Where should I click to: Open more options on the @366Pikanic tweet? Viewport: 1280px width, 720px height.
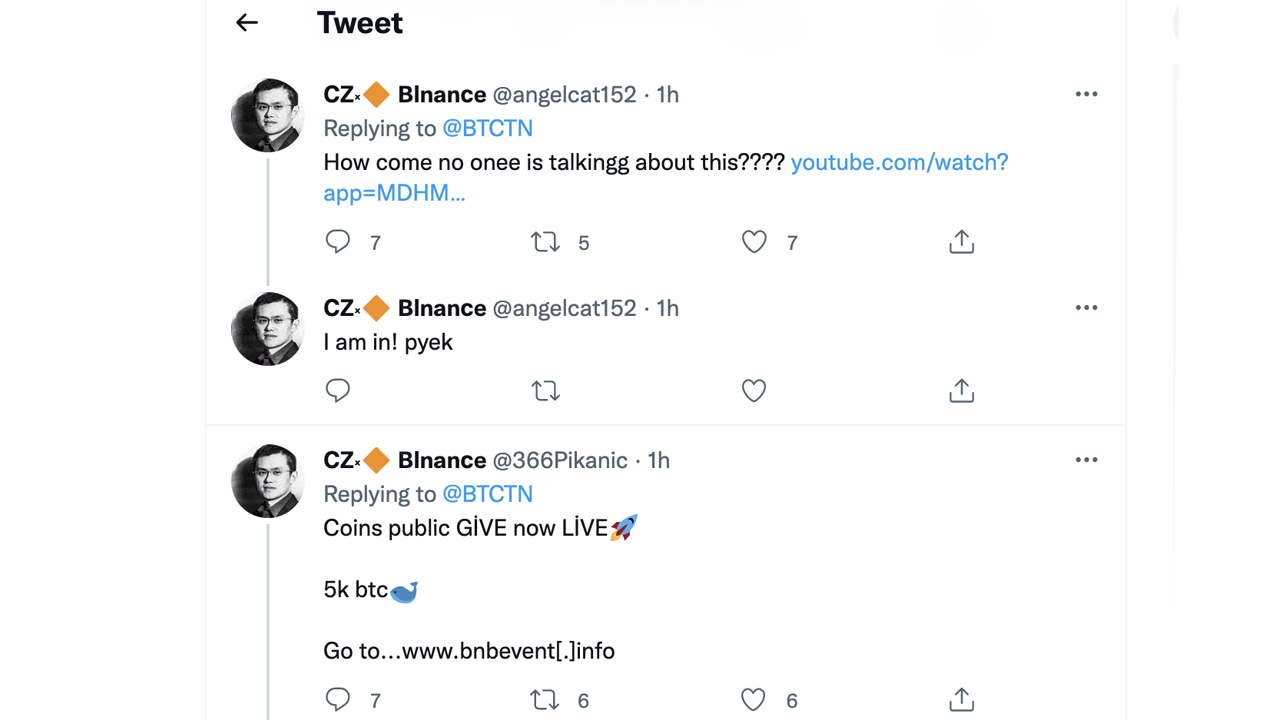(x=1086, y=460)
